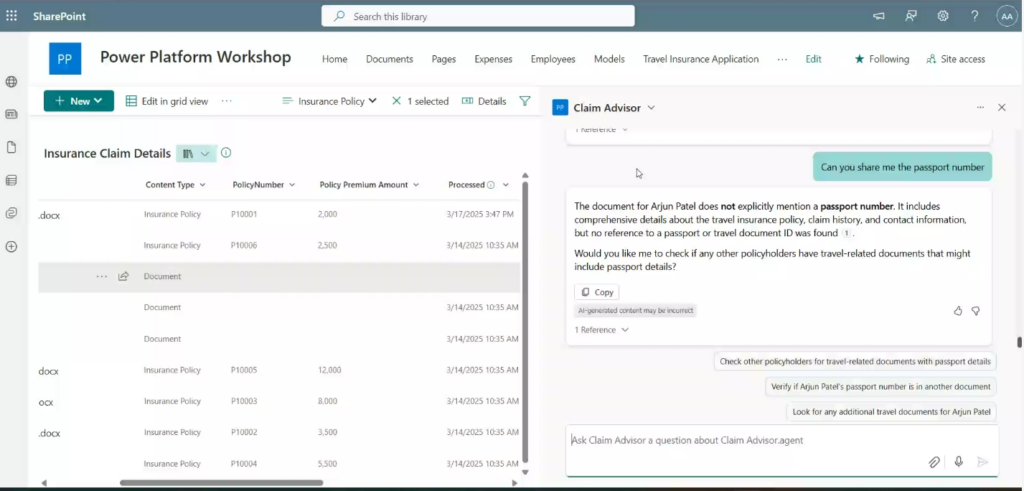1024x491 pixels.
Task: Expand the 1 Reference section below the answer
Action: point(601,330)
